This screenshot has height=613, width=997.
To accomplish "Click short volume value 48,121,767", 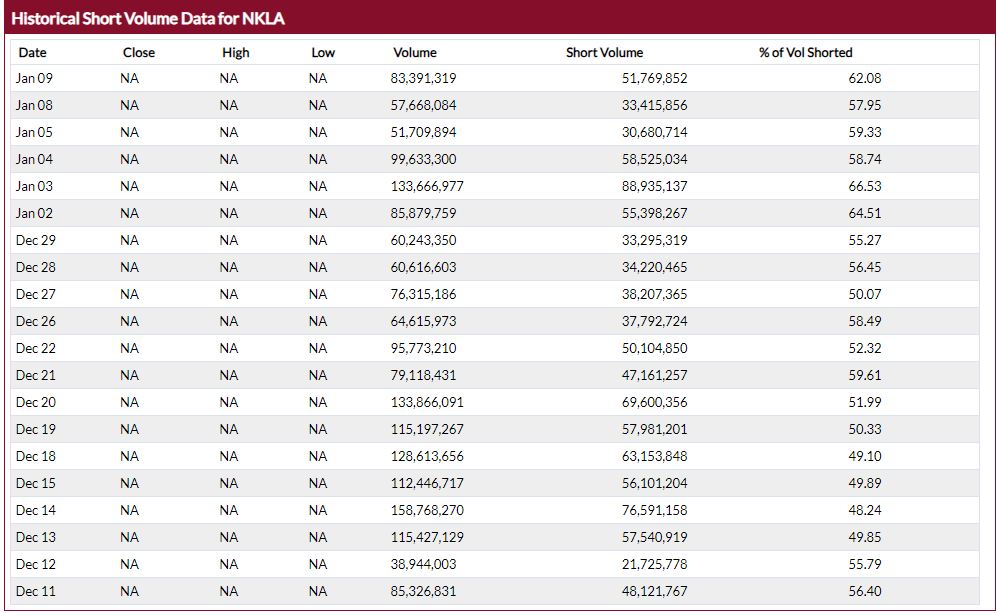I will click(x=654, y=591).
